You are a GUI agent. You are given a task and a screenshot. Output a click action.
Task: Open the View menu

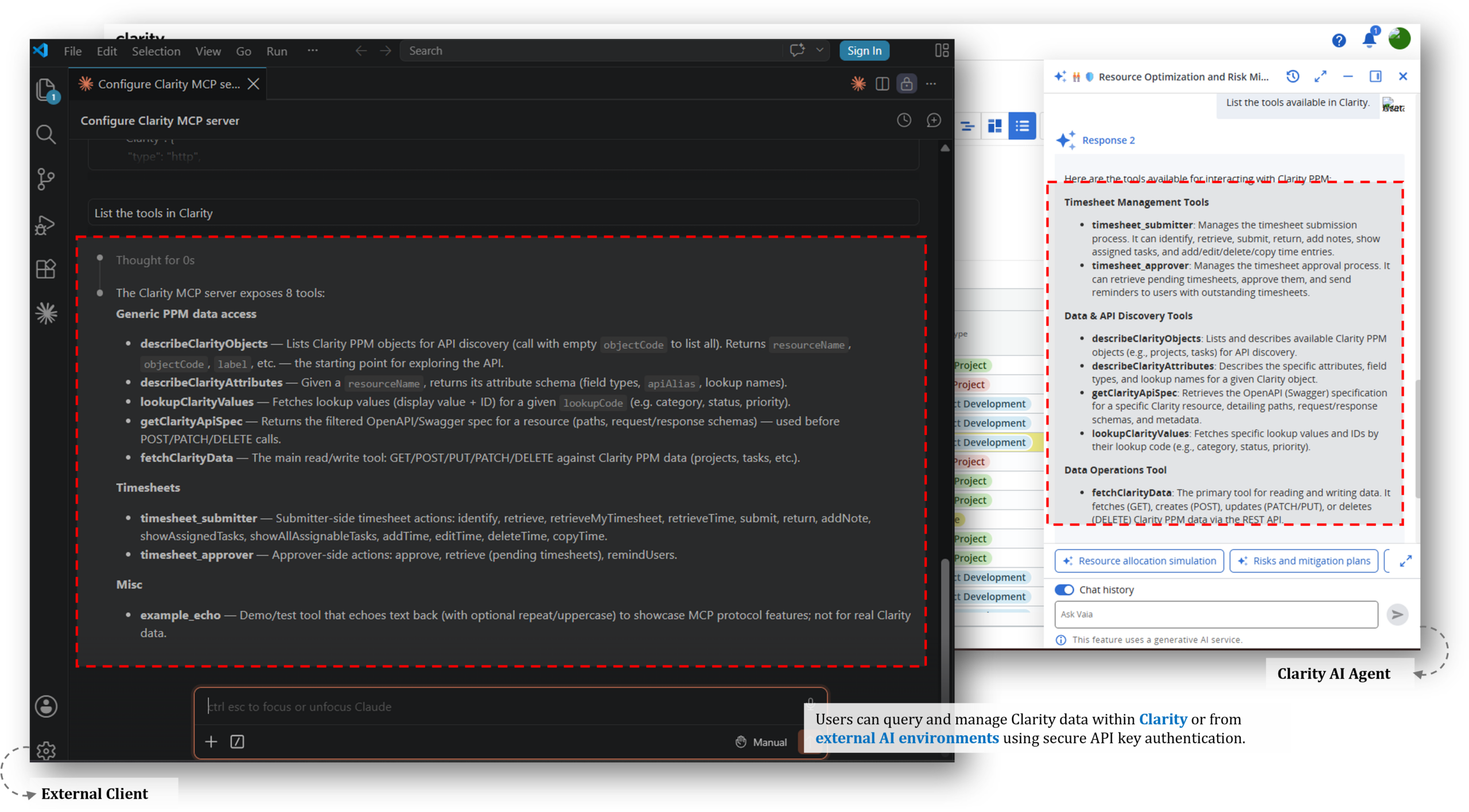pos(208,51)
